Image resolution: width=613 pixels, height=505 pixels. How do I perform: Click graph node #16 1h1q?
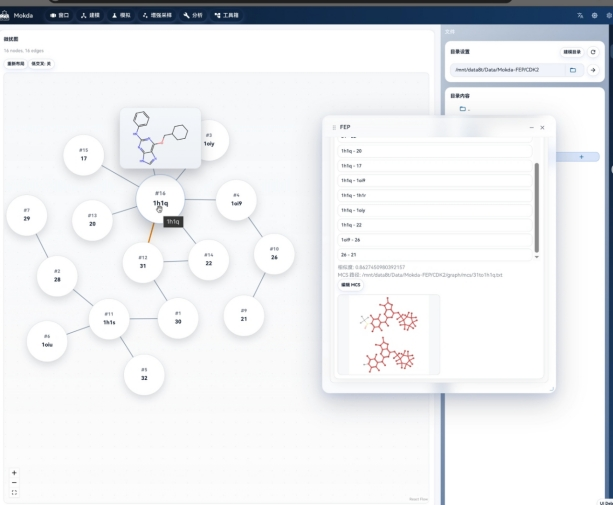tap(160, 199)
